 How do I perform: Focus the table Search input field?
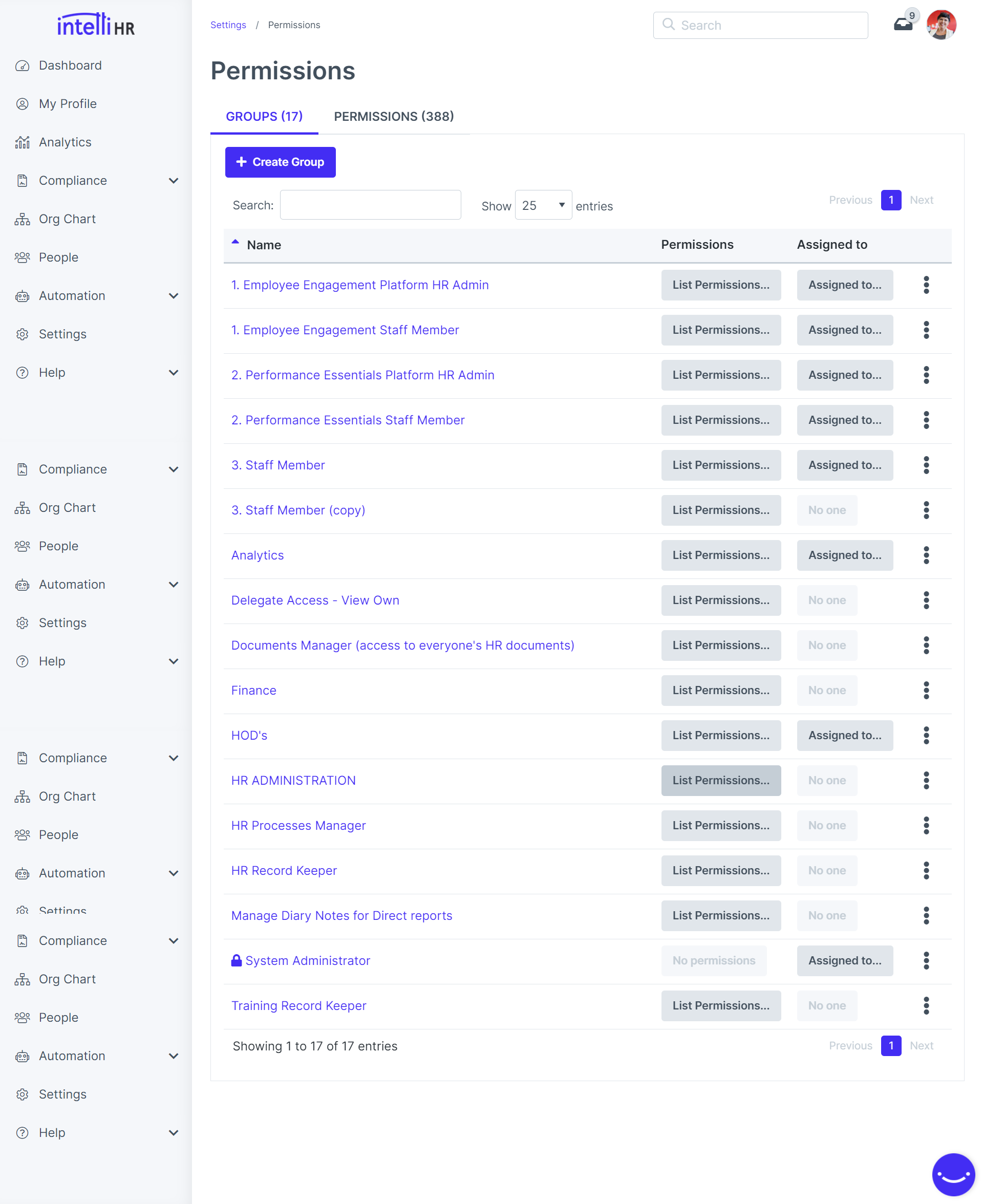click(370, 205)
